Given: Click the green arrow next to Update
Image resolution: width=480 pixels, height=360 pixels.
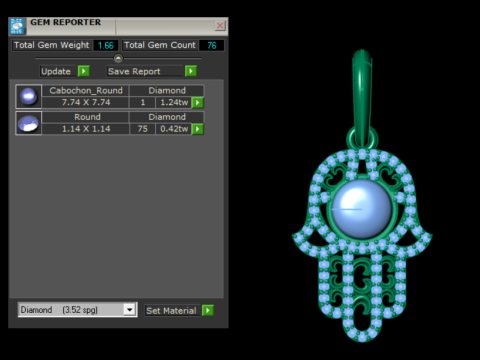Looking at the screenshot, I should [84, 71].
